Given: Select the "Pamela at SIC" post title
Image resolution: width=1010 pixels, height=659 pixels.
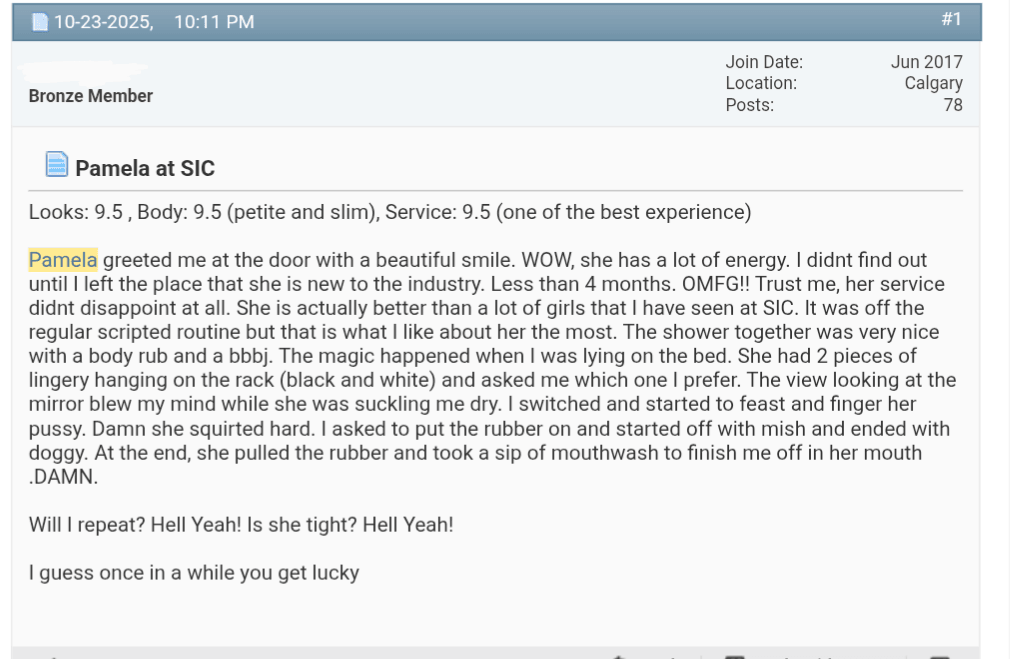Looking at the screenshot, I should point(145,168).
